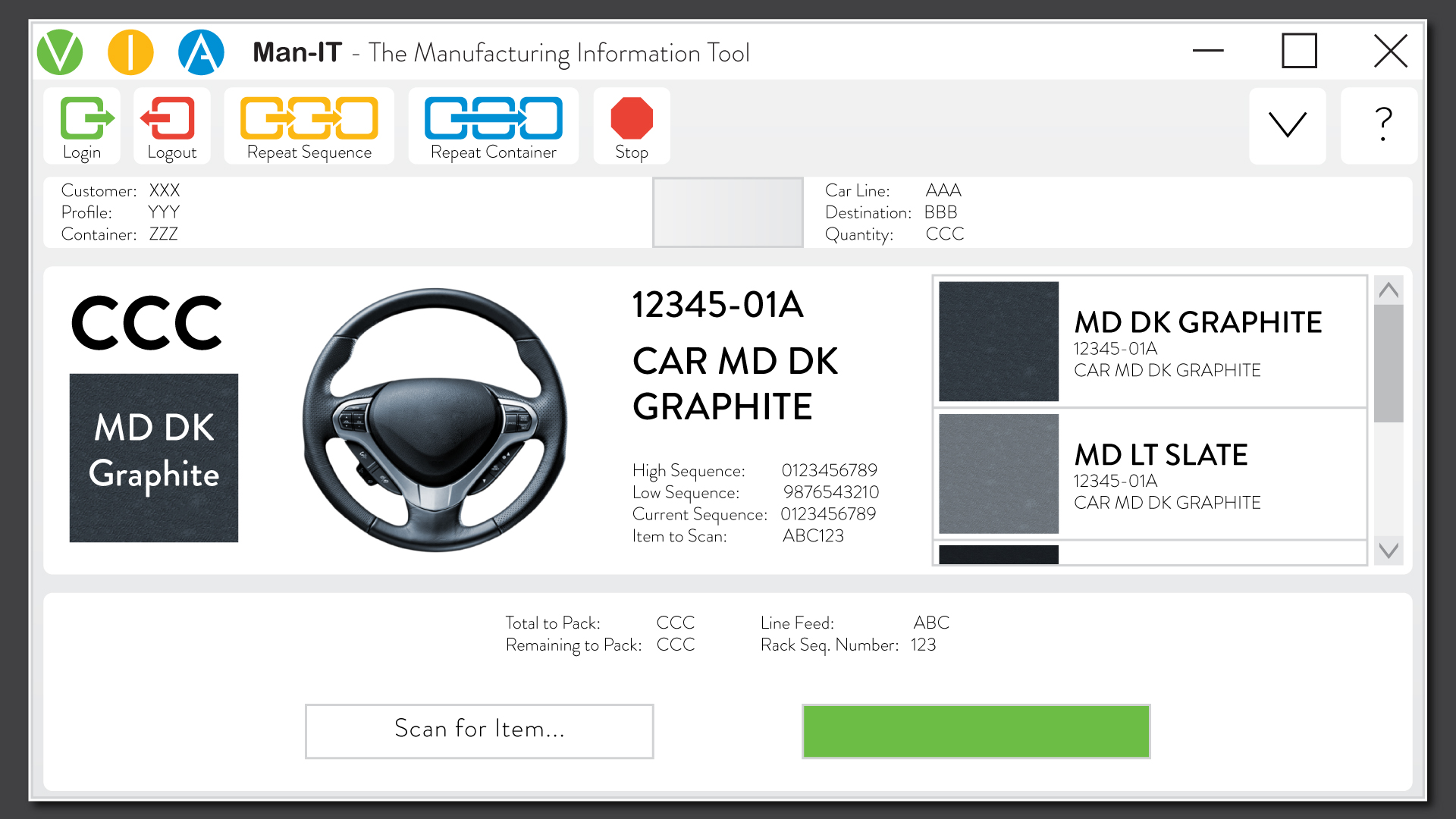Expand the toolbar chevron dropdown
The height and width of the screenshot is (819, 1456).
click(x=1287, y=124)
